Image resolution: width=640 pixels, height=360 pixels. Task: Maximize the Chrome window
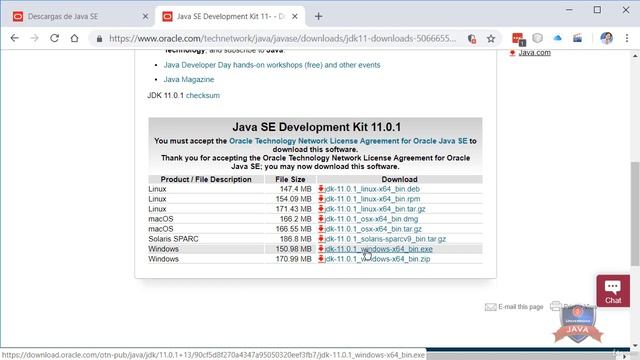pos(597,9)
